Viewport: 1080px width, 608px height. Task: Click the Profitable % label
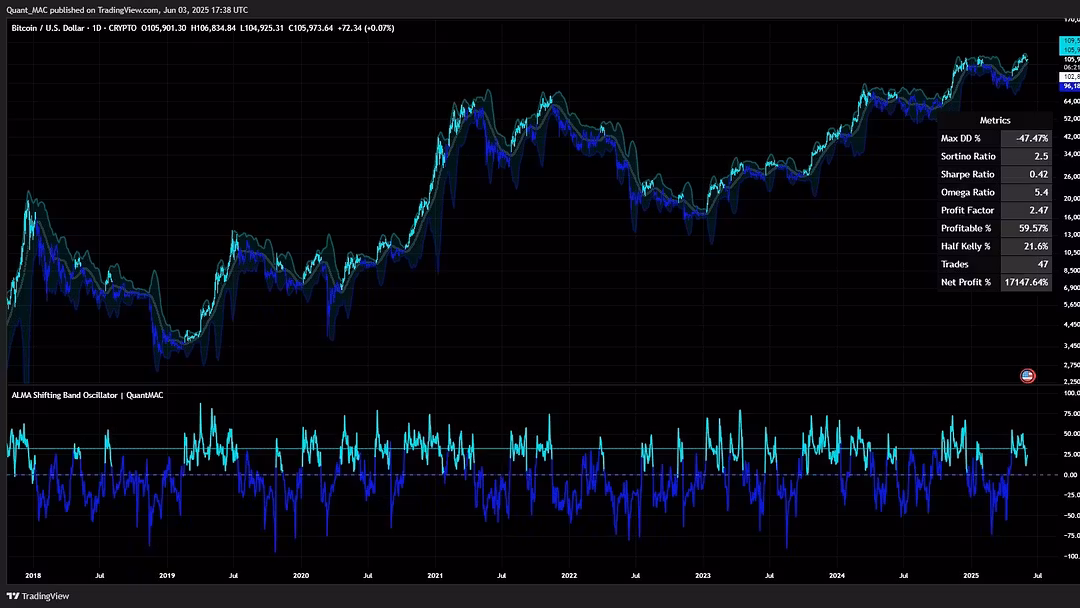(966, 228)
